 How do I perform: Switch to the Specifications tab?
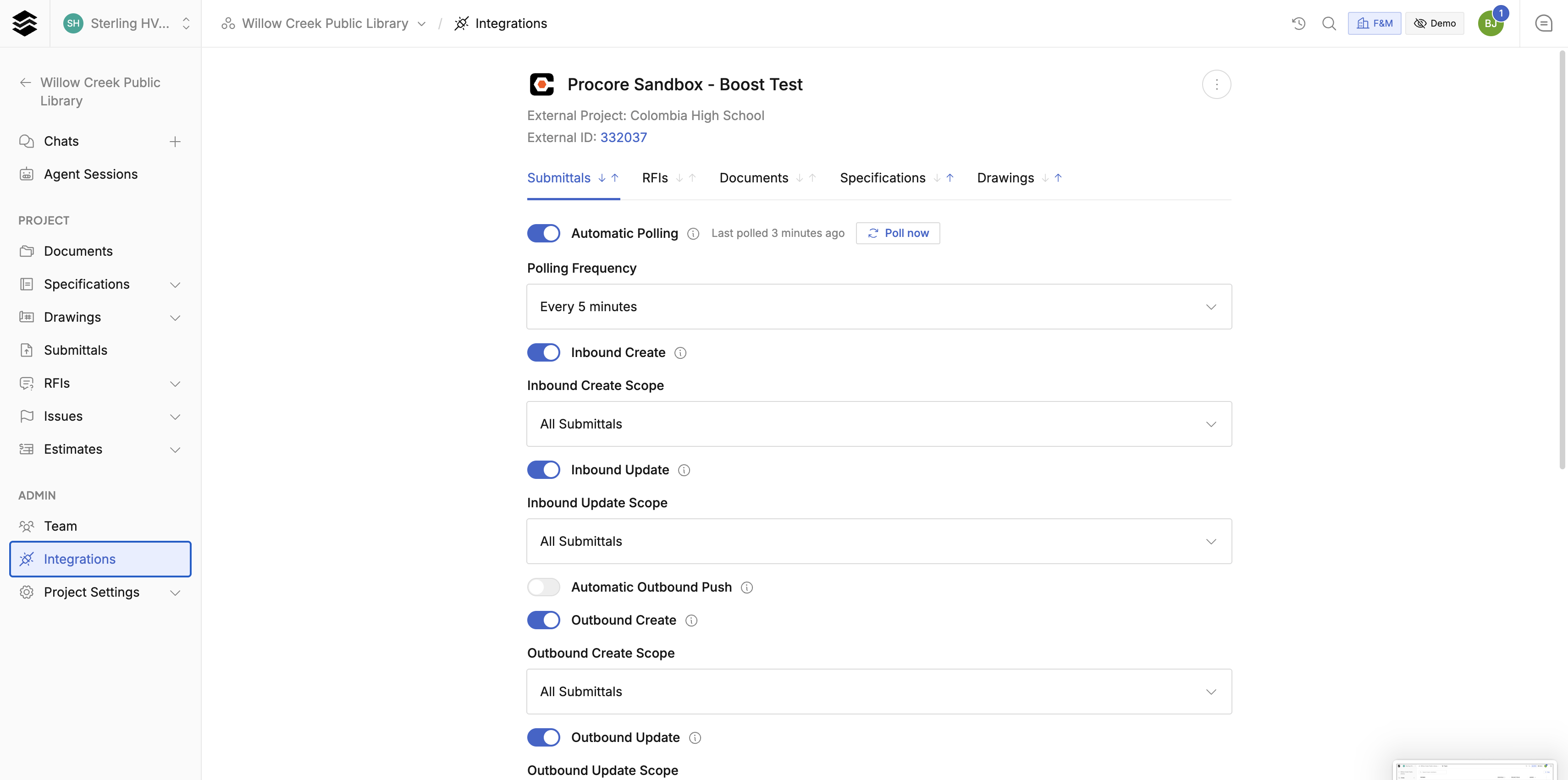point(897,178)
